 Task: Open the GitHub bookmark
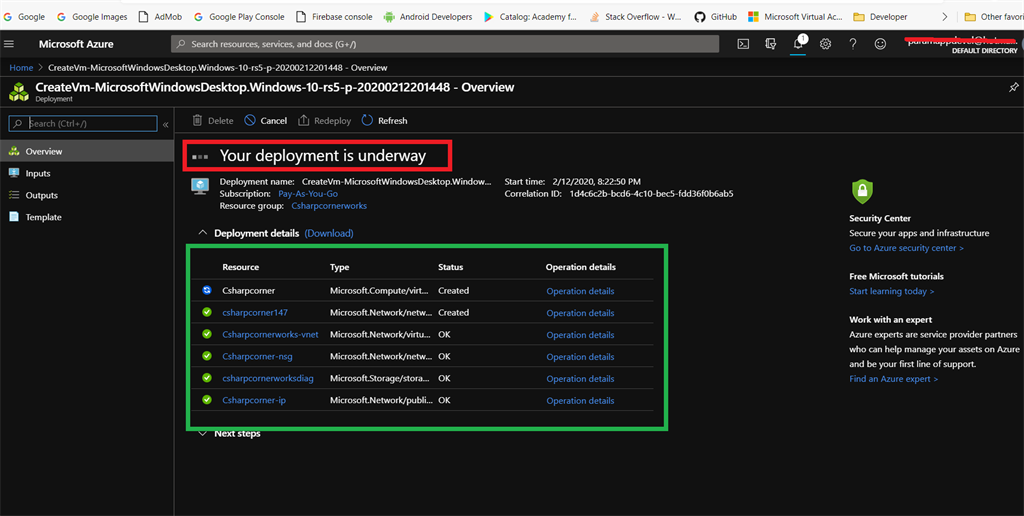pyautogui.click(x=715, y=17)
